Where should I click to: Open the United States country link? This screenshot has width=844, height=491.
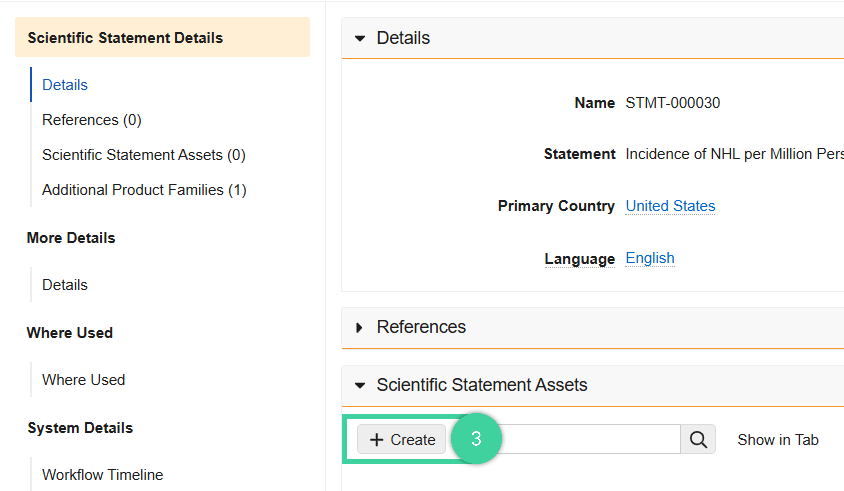670,206
